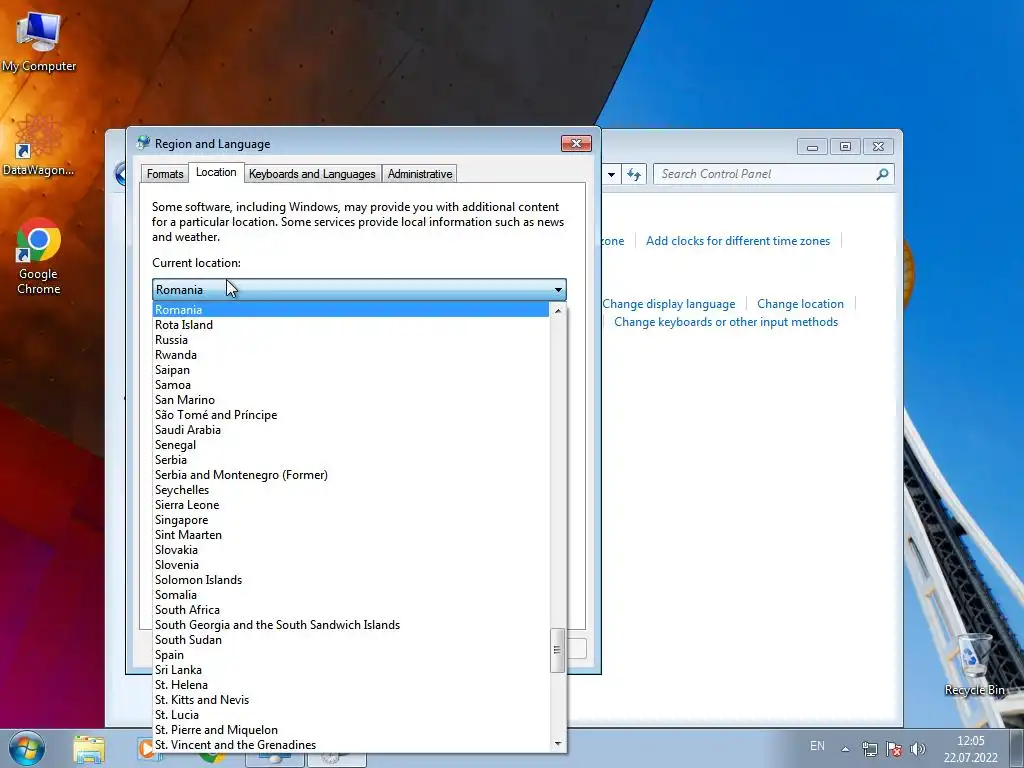Screen dimensions: 1024x768
Task: Select Somalia in the location list
Action: point(351,595)
